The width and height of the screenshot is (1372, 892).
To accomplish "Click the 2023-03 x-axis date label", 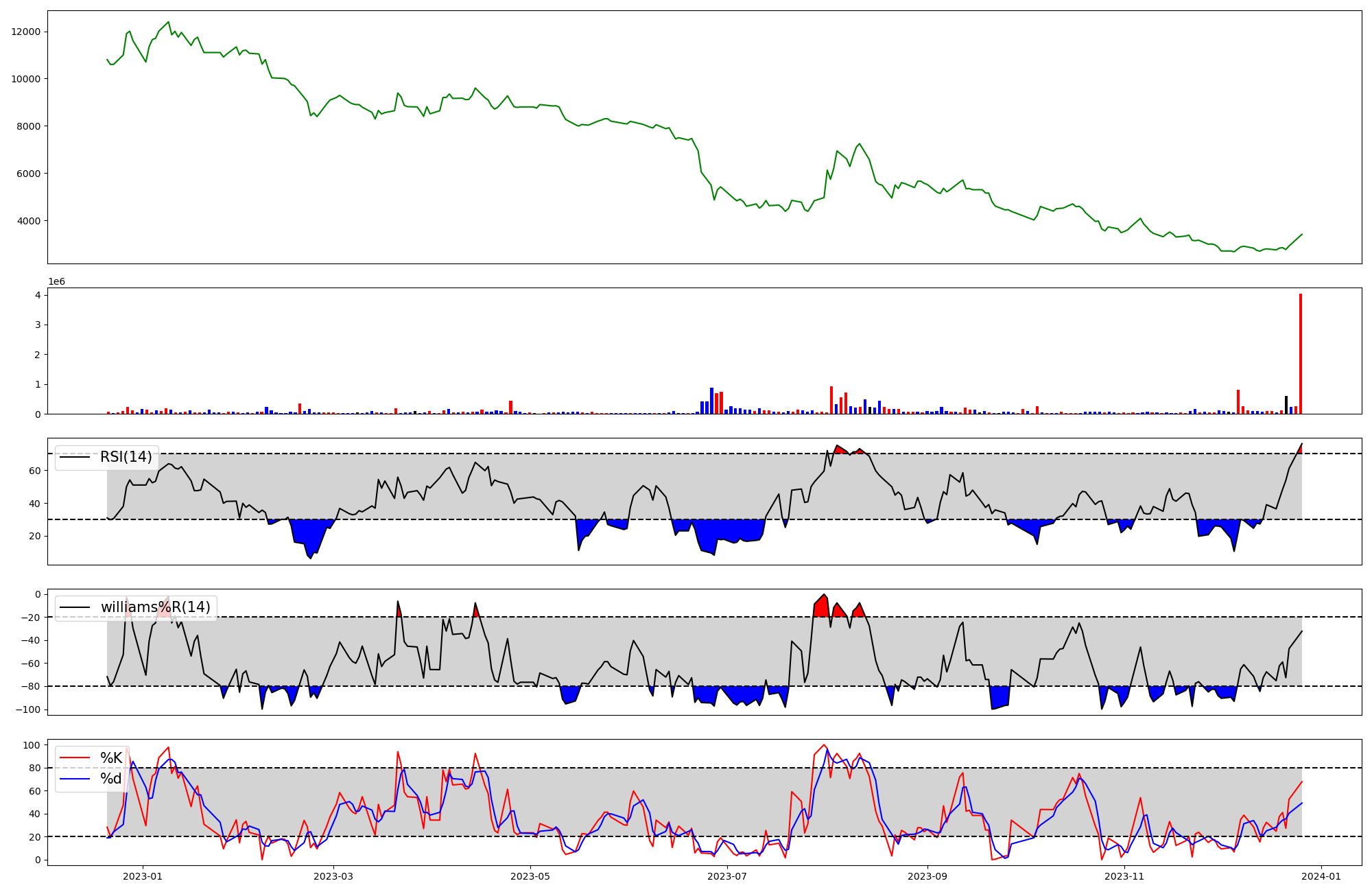I will 333,876.
